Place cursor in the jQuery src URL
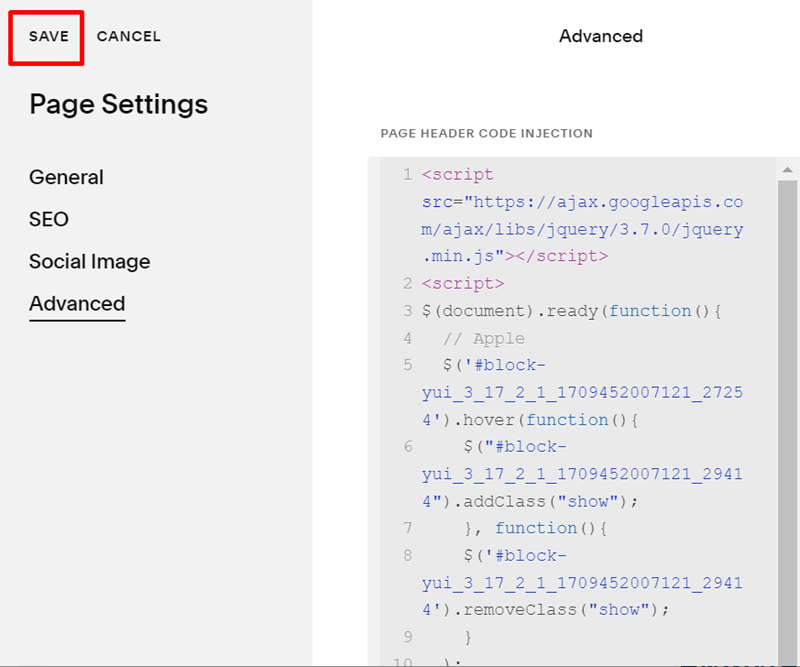The width and height of the screenshot is (800, 667). pos(582,202)
